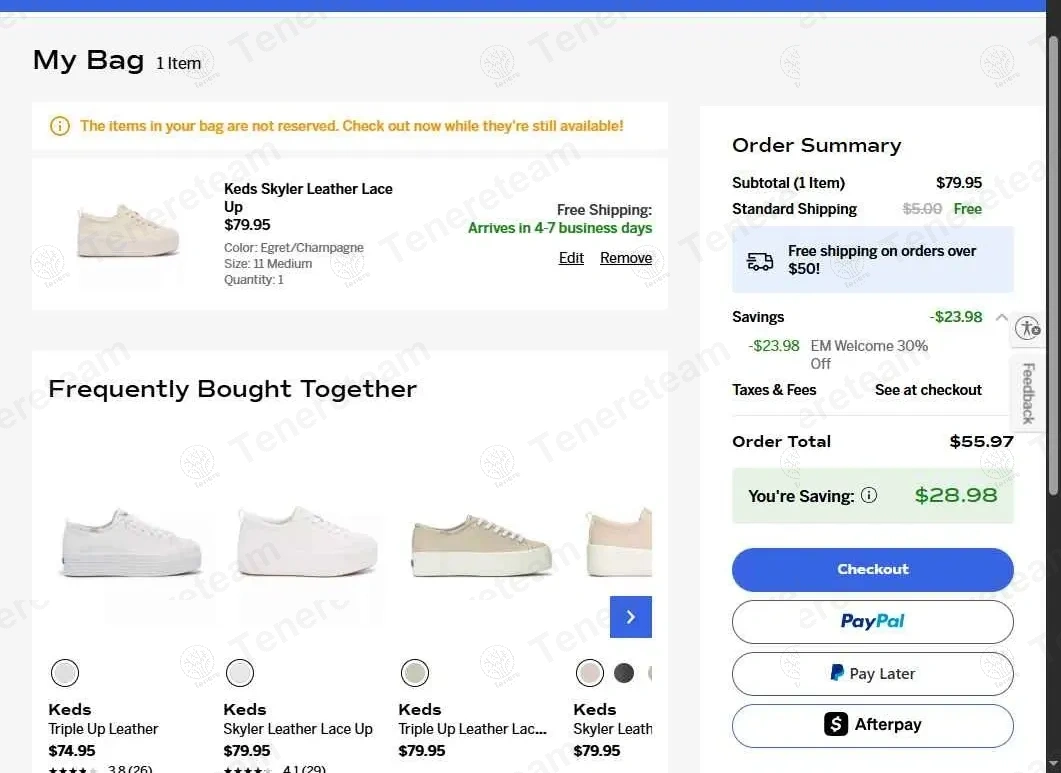Click the free shipping truck icon
The width and height of the screenshot is (1061, 773).
point(759,261)
